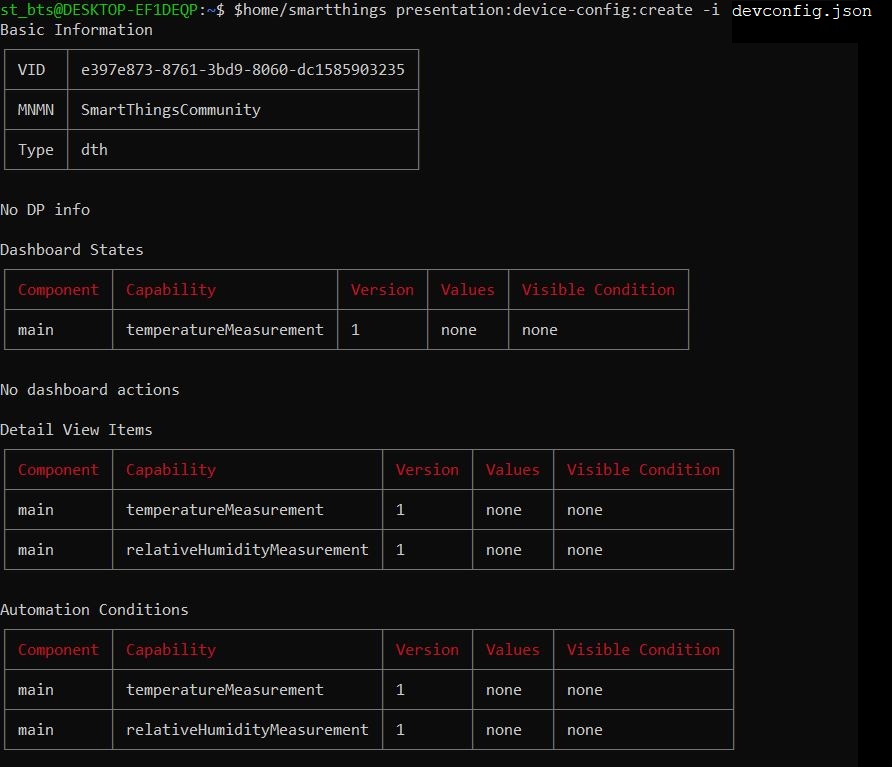Click the No DP info line
The width and height of the screenshot is (892, 767).
click(x=45, y=209)
